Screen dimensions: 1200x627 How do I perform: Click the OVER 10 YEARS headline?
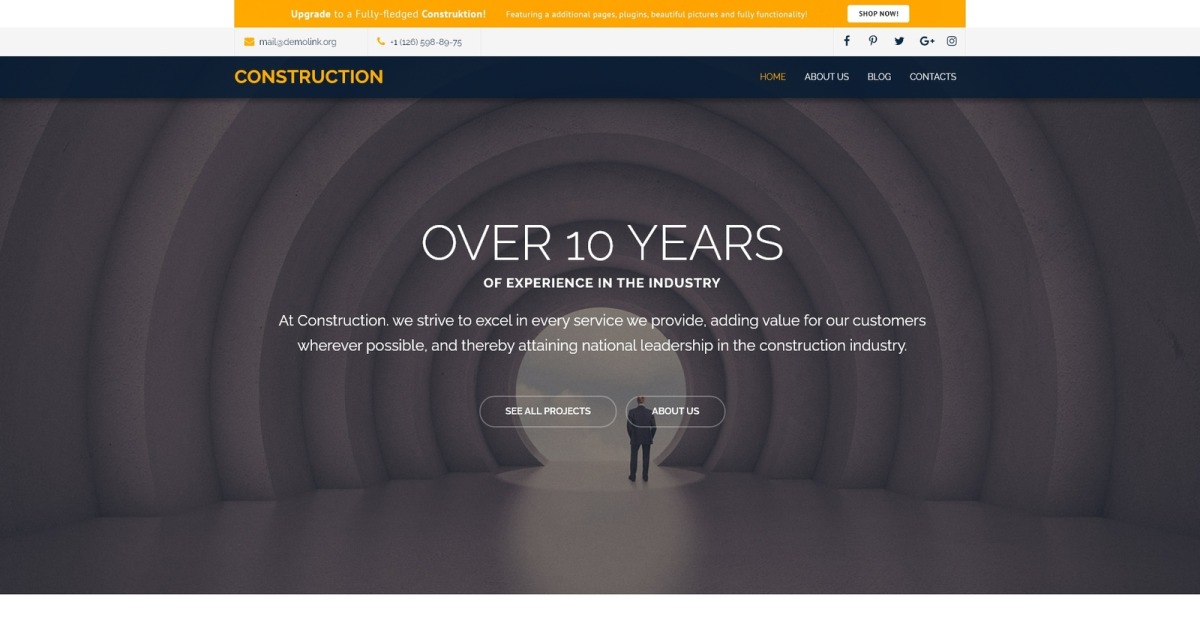click(x=602, y=243)
